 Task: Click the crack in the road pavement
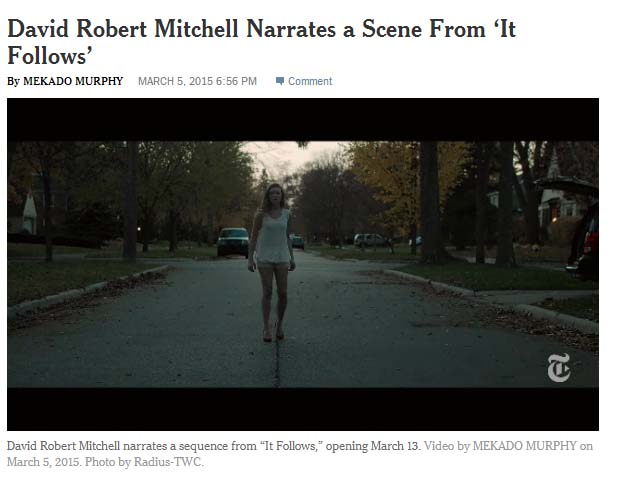click(x=277, y=362)
